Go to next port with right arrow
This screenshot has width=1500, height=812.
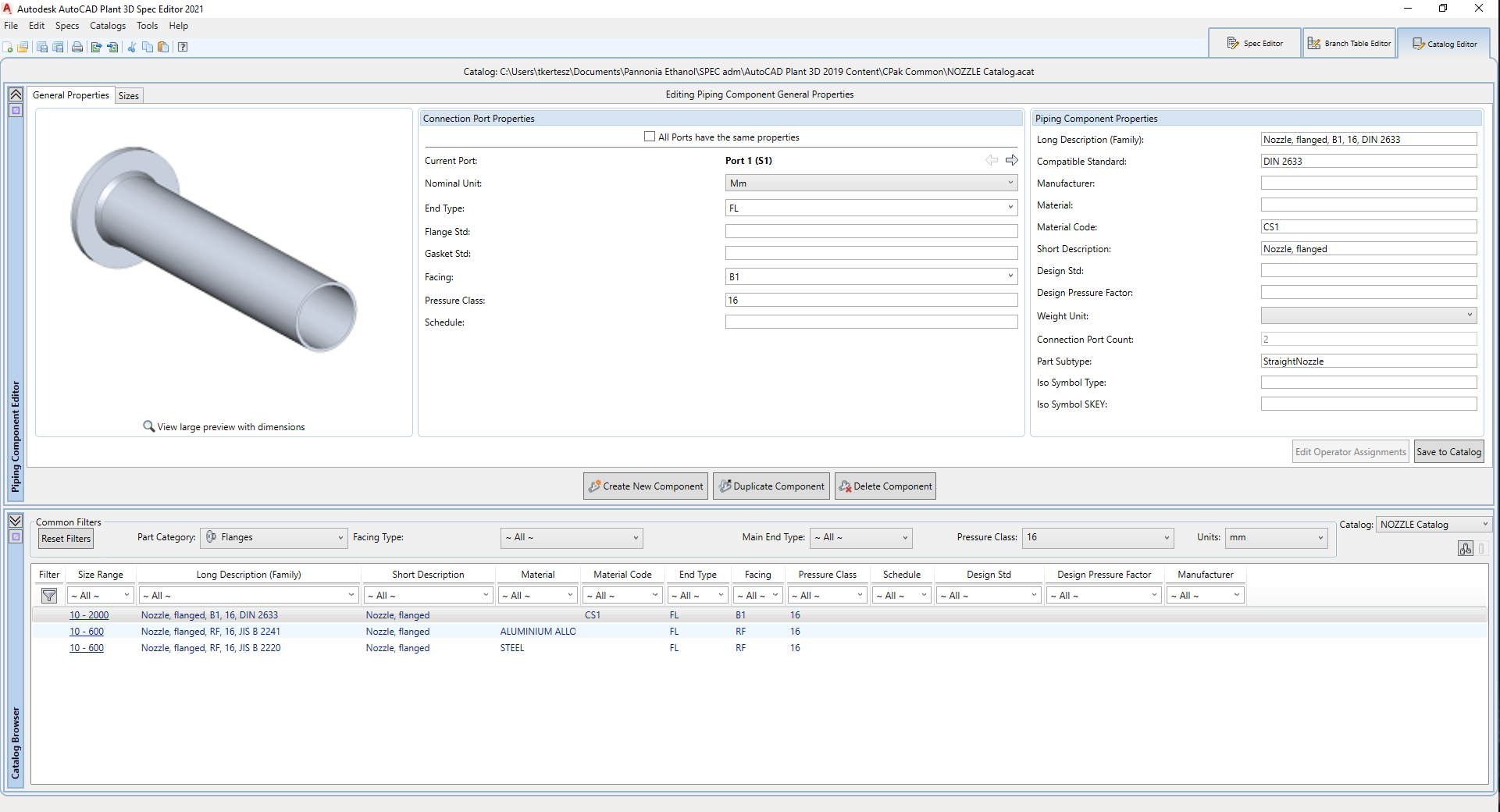point(1012,160)
